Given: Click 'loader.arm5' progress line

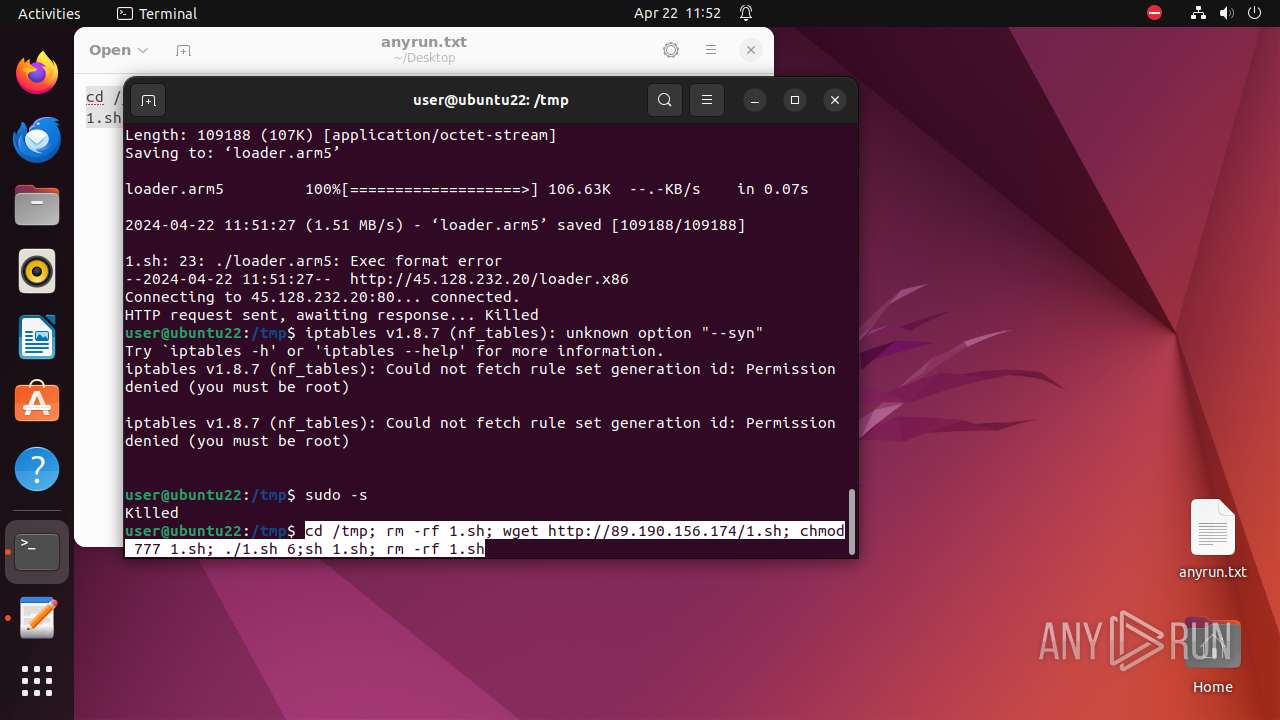Looking at the screenshot, I should [466, 189].
